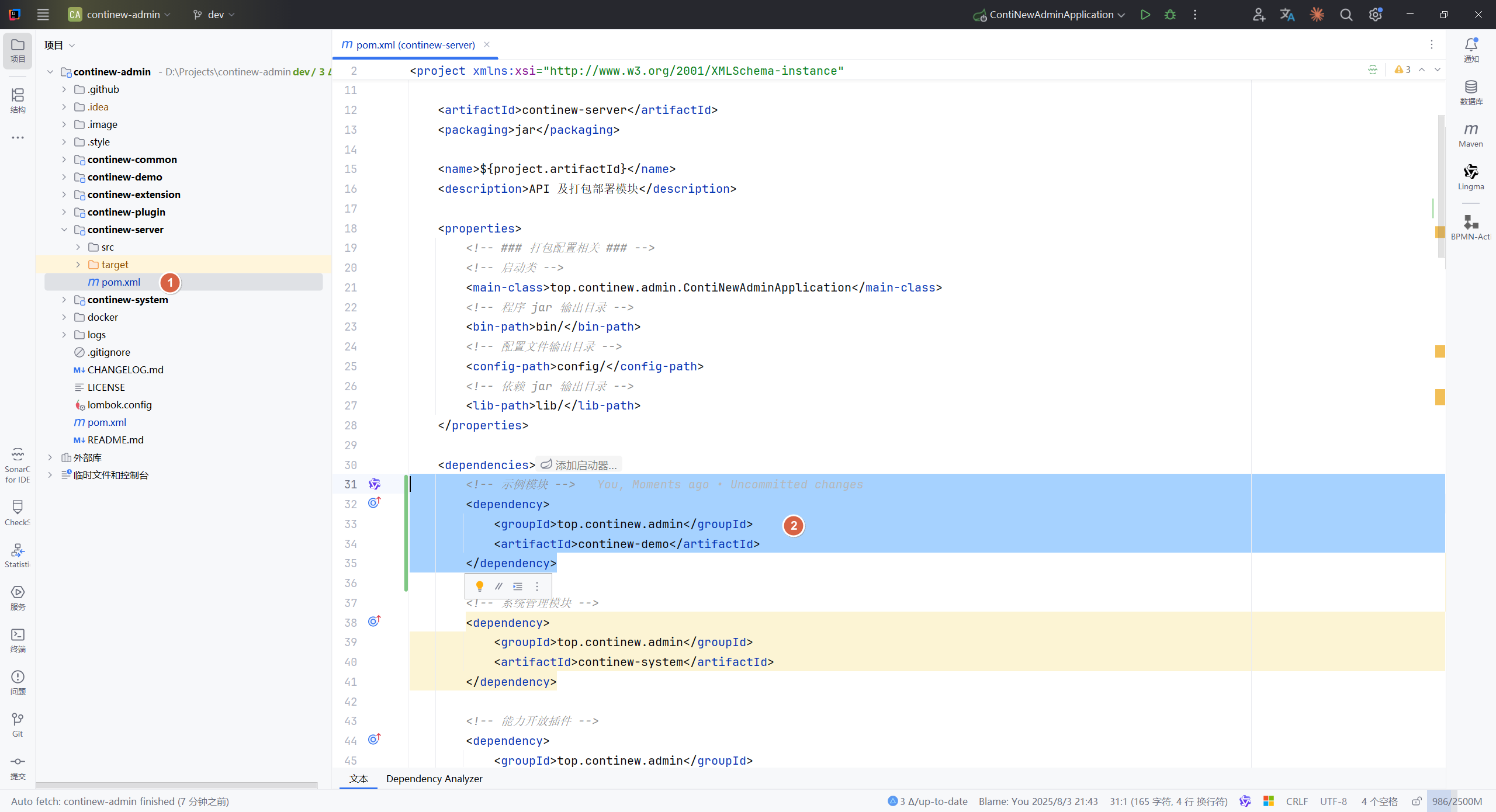
Task: Click CRLF line separator in status bar
Action: (1297, 801)
